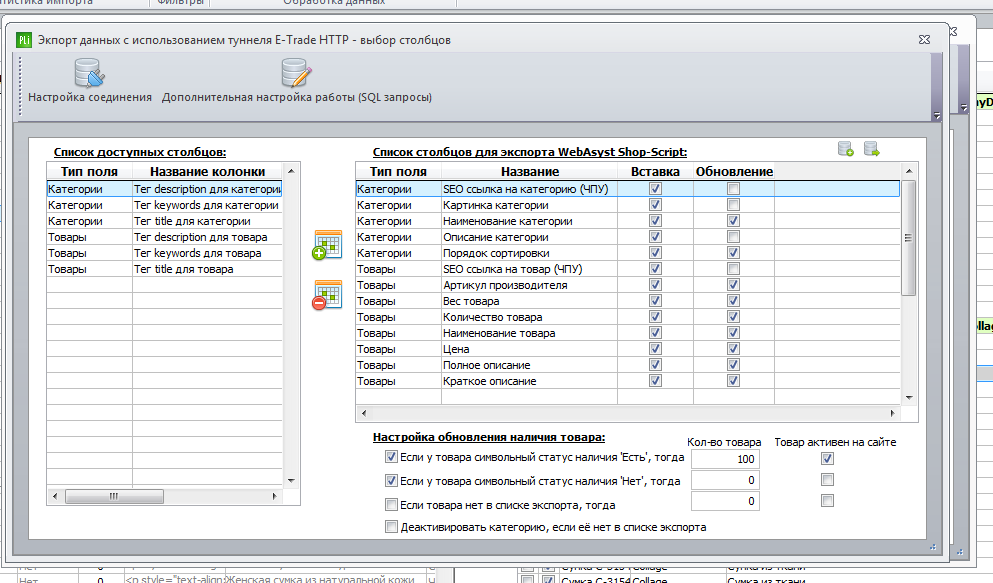Remove selected column from export list
This screenshot has width=993, height=583.
coord(327,295)
